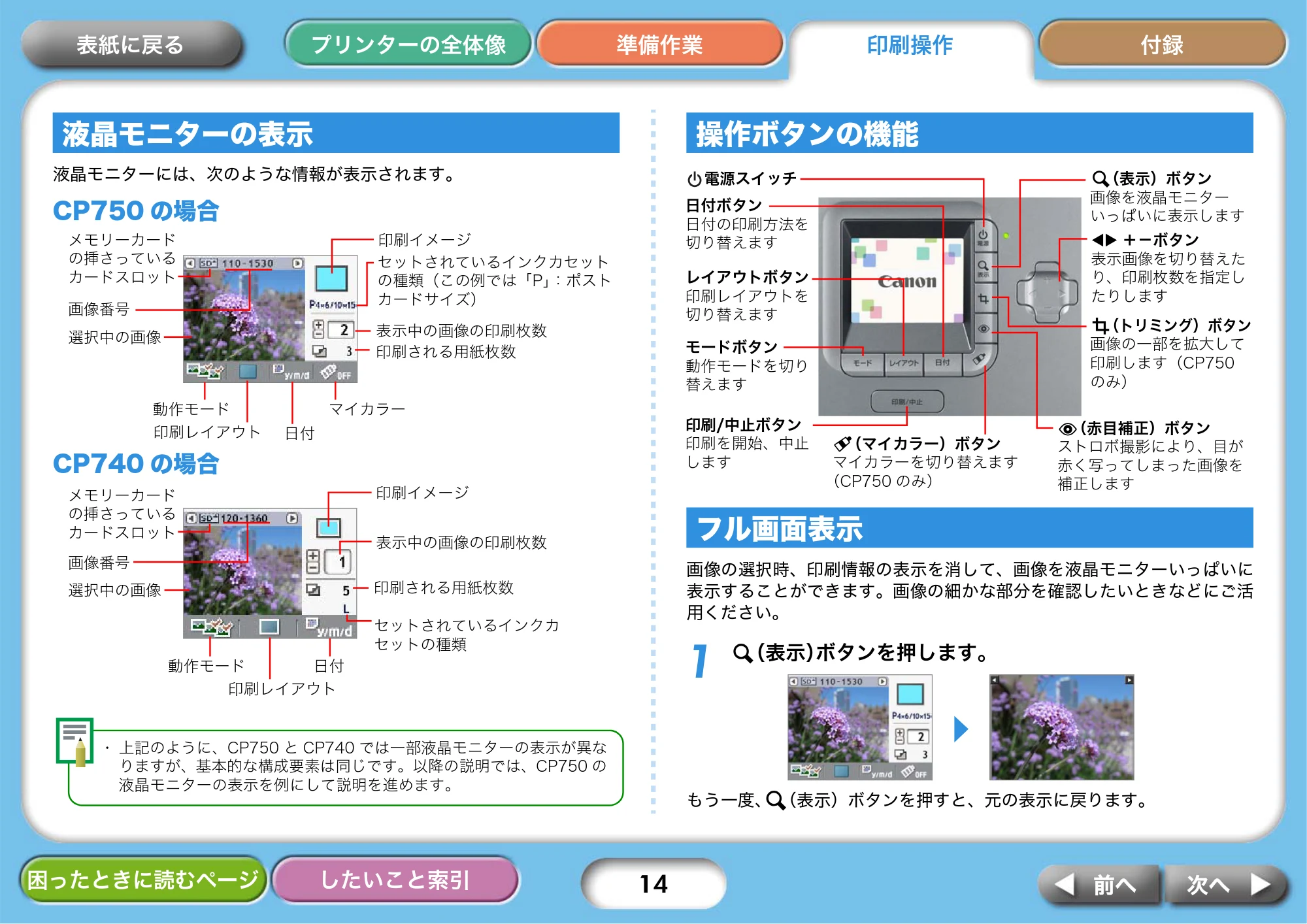Click the My Color OFF icon in the CP750 screen
Viewport: 1307px width, 924px height.
coord(335,373)
